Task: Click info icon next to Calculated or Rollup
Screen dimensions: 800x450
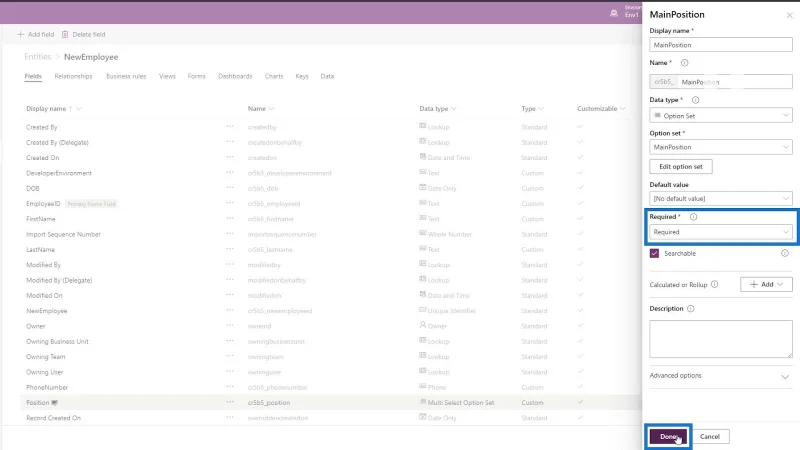Action: pos(714,284)
